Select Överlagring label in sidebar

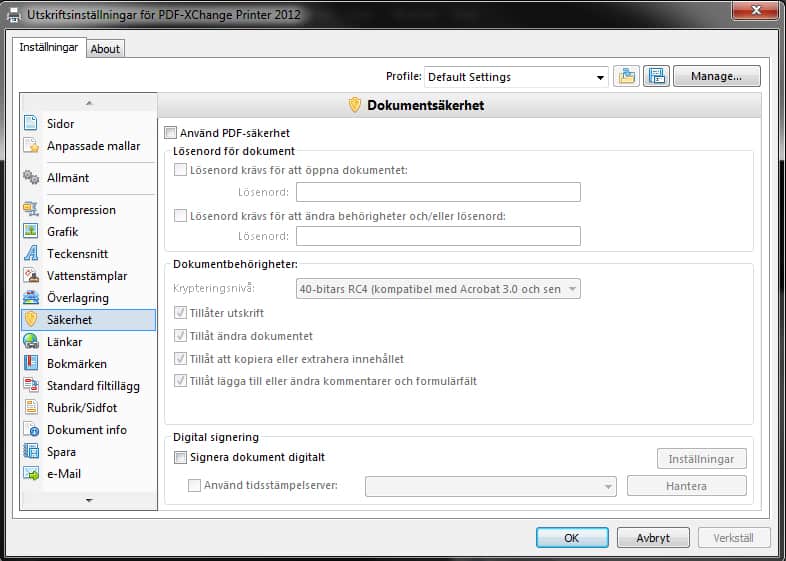coord(78,298)
